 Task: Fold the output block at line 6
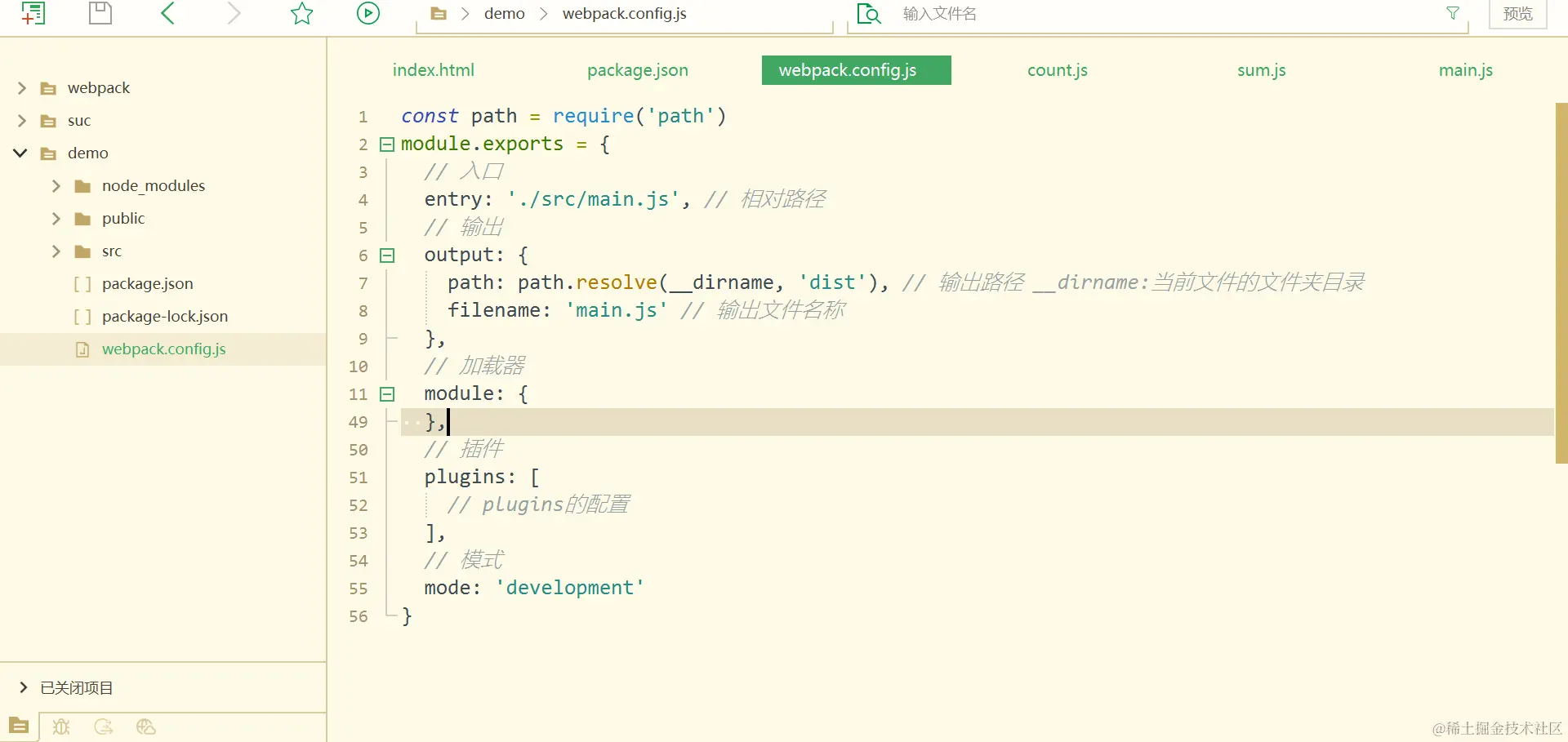click(x=387, y=255)
